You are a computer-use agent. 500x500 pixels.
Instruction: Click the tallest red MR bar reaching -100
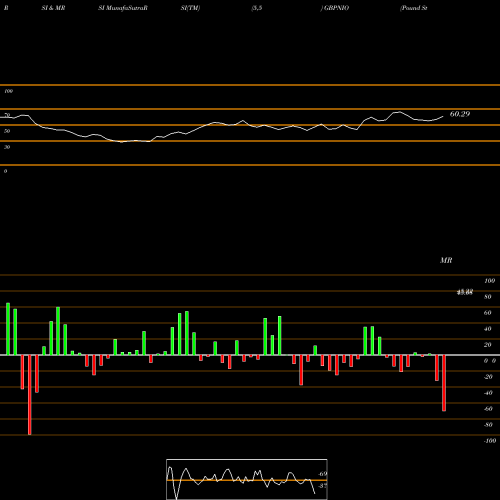[30, 395]
